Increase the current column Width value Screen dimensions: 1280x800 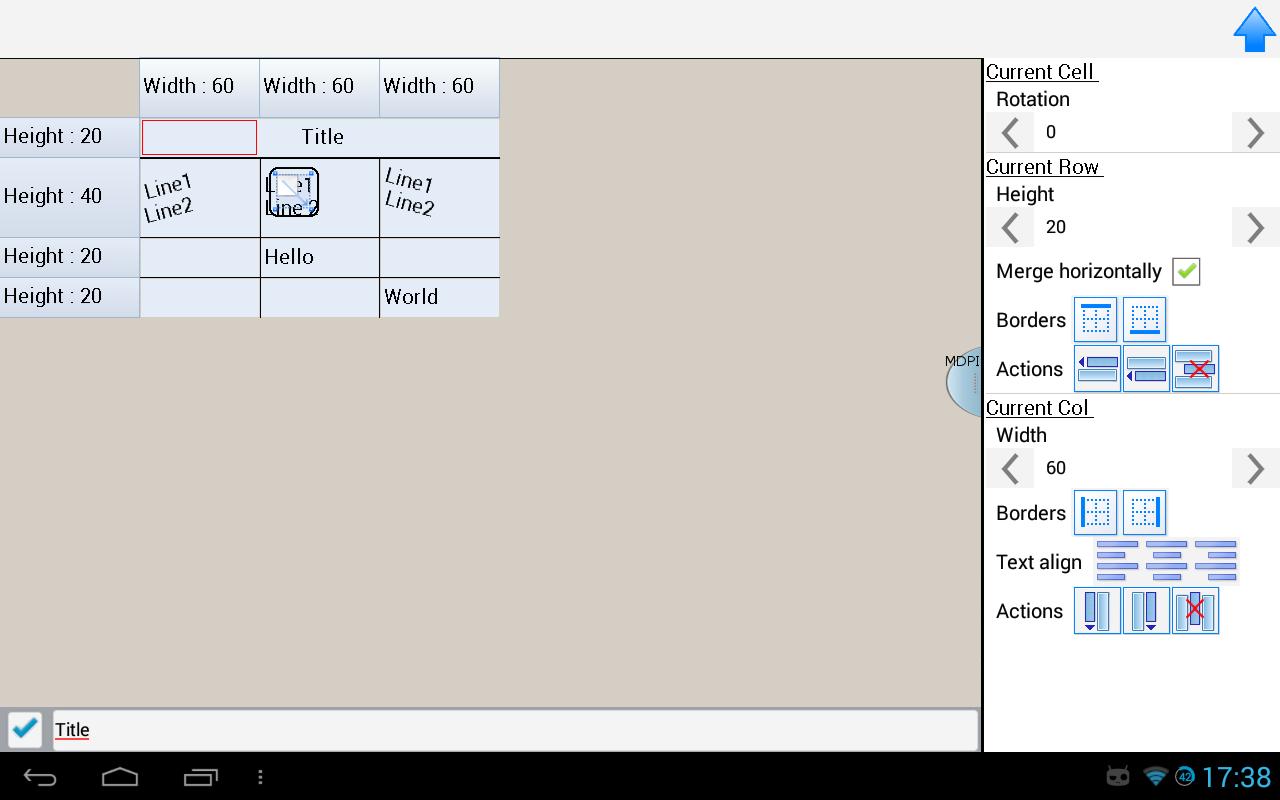point(1255,468)
